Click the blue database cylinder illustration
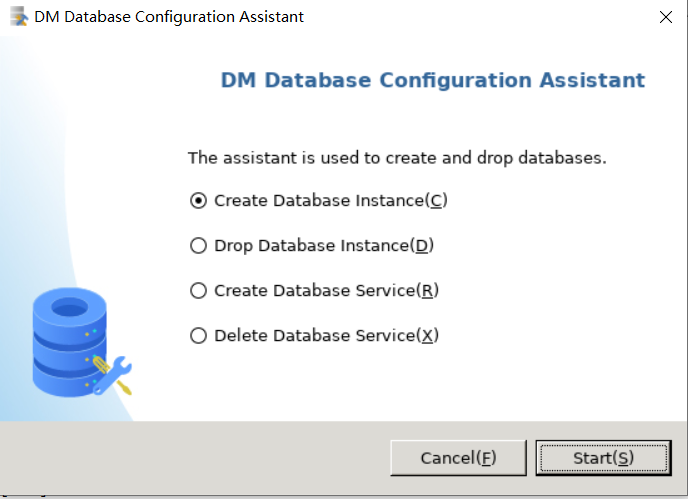 coord(70,342)
